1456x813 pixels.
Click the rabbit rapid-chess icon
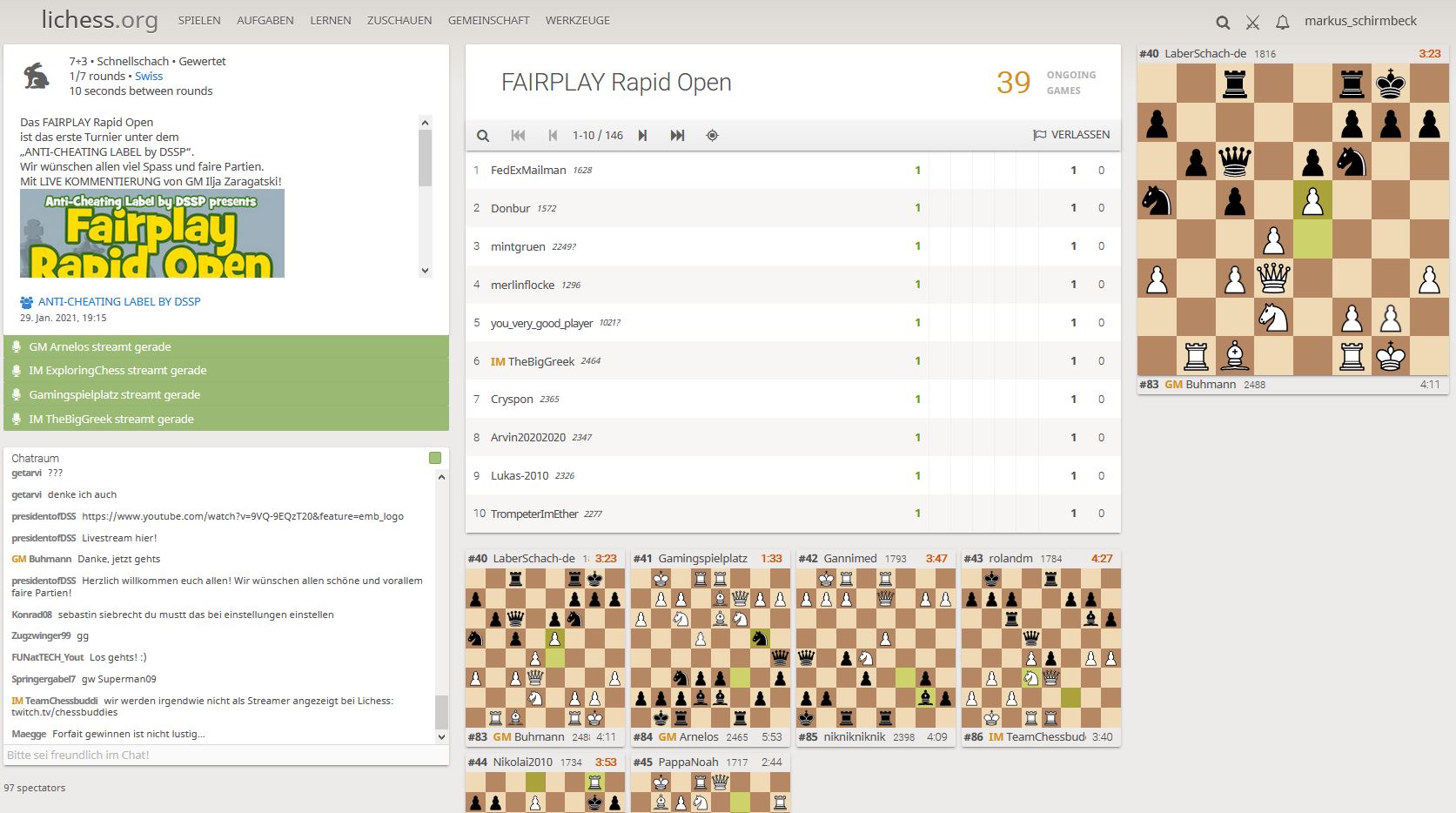[36, 76]
